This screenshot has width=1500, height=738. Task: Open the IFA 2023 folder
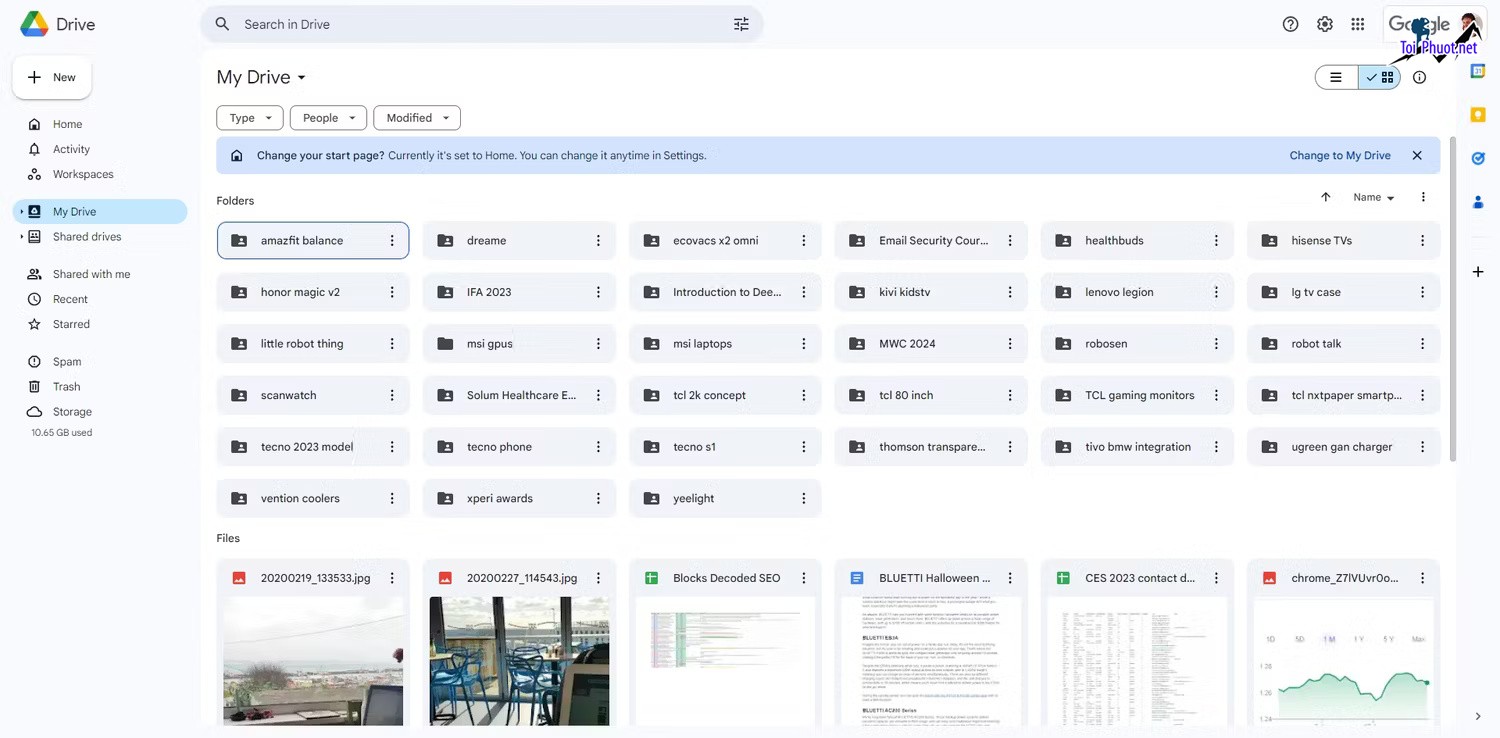coord(519,292)
